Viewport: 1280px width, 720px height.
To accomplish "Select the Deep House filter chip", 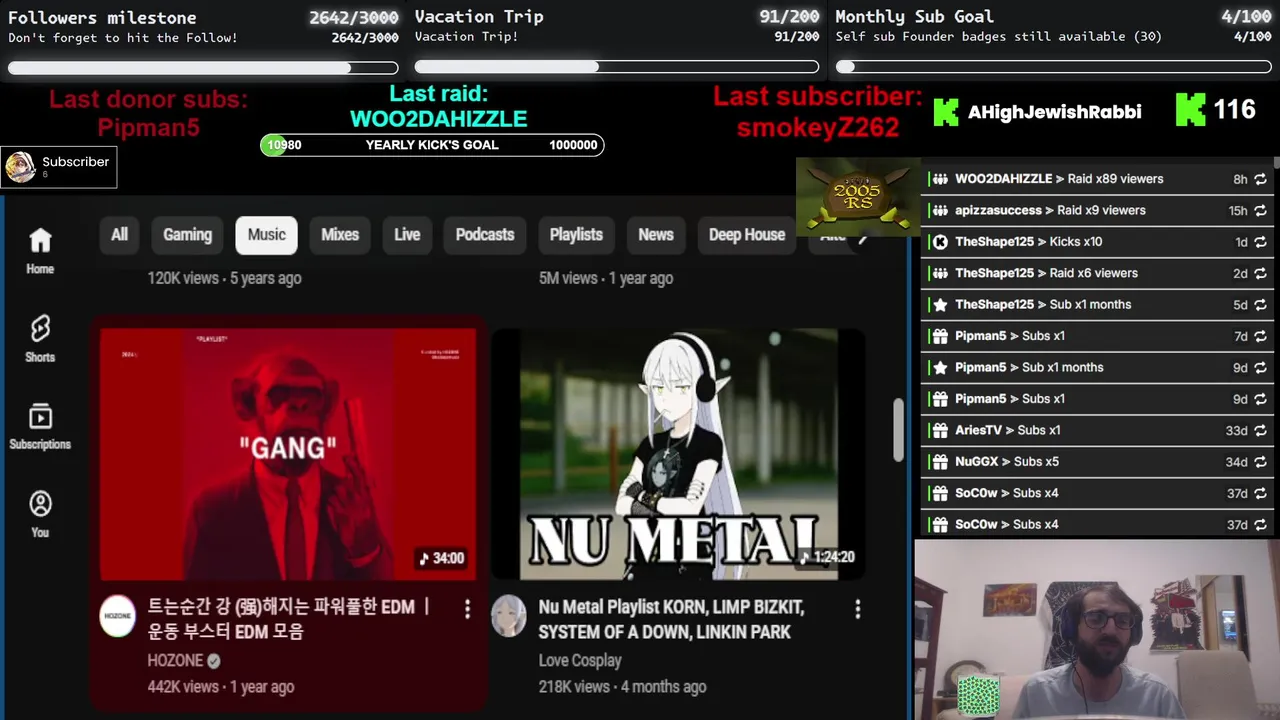I will pos(747,235).
